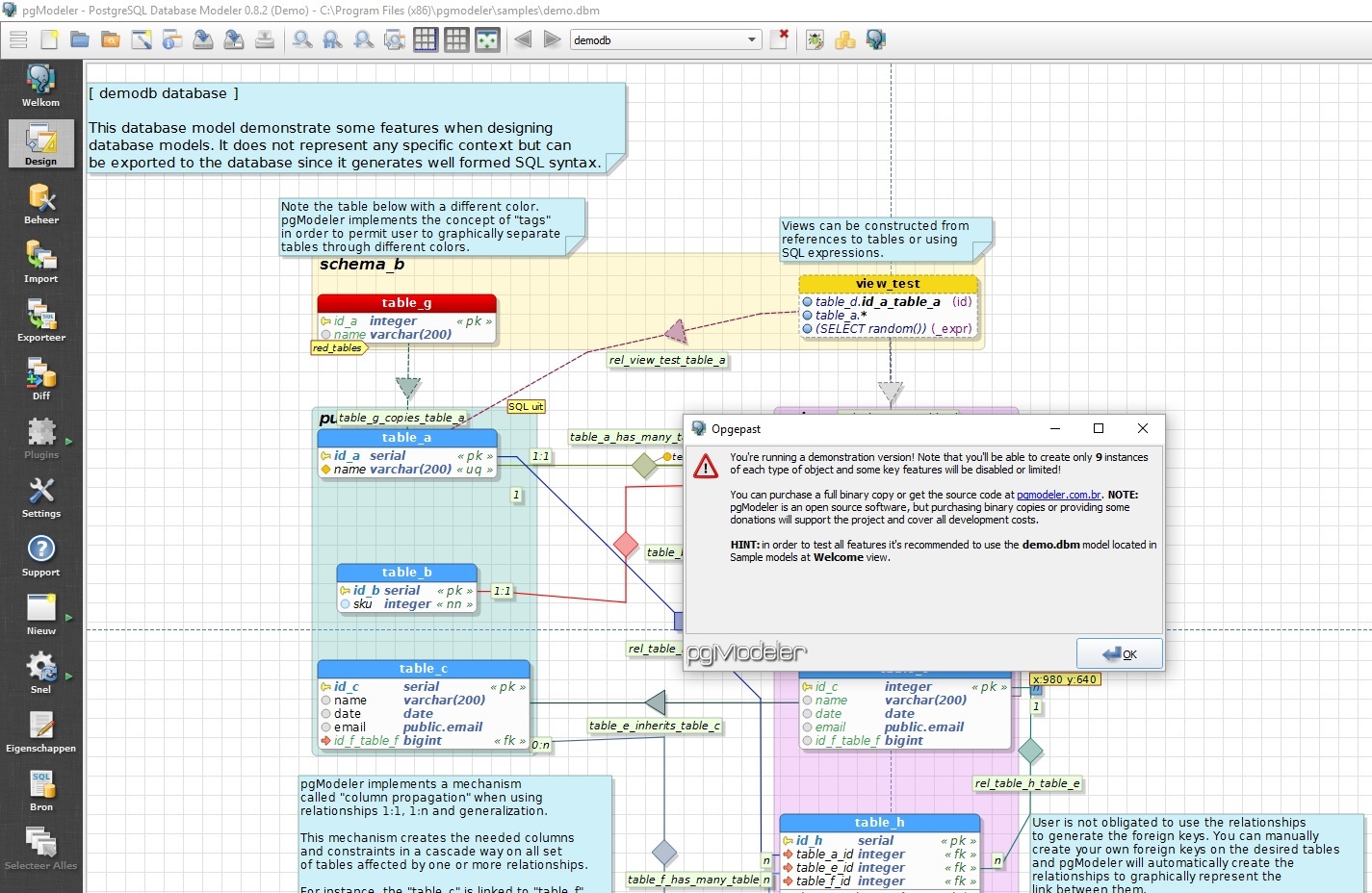Click the object finder magnifier icon
The width and height of the screenshot is (1372, 893).
point(395,39)
